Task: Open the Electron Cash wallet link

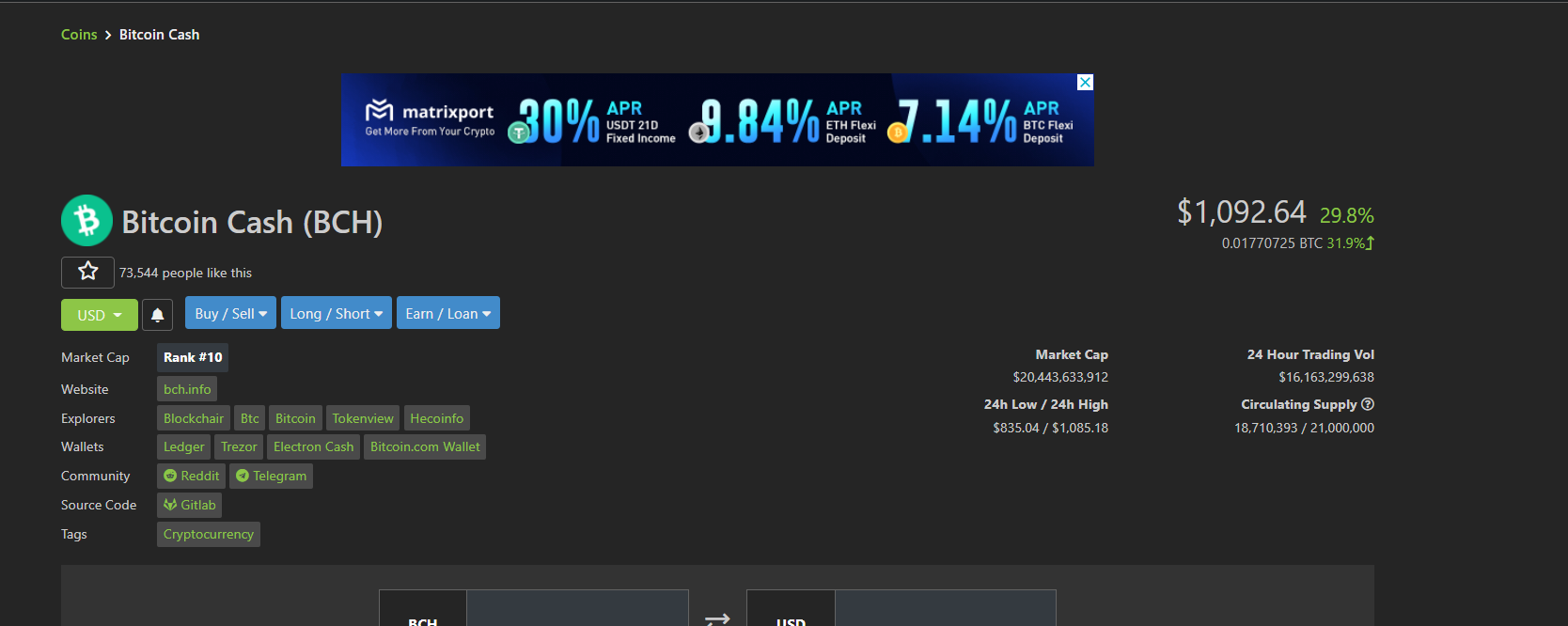Action: pyautogui.click(x=313, y=446)
